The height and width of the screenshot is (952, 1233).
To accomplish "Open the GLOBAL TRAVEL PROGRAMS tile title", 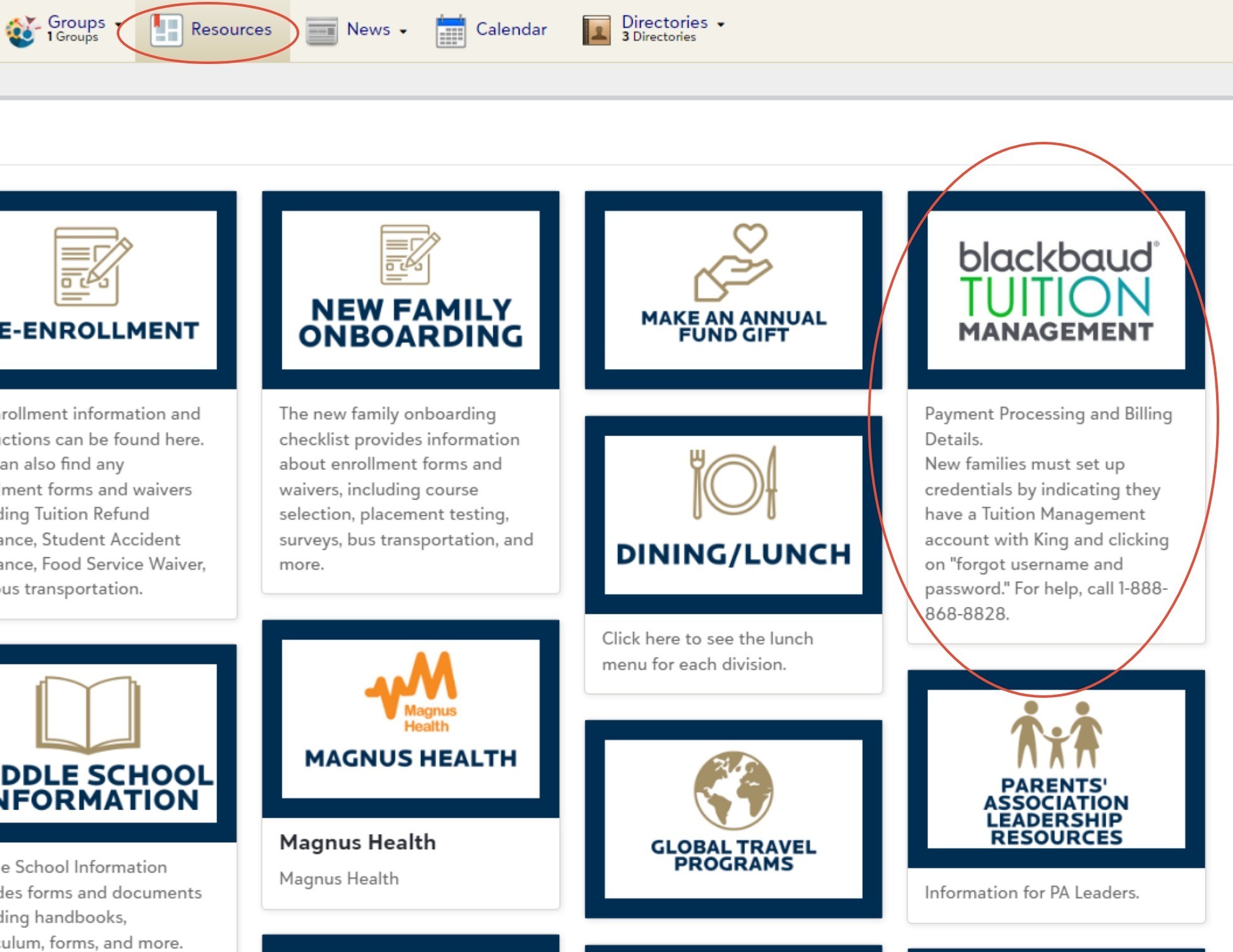I will [734, 855].
